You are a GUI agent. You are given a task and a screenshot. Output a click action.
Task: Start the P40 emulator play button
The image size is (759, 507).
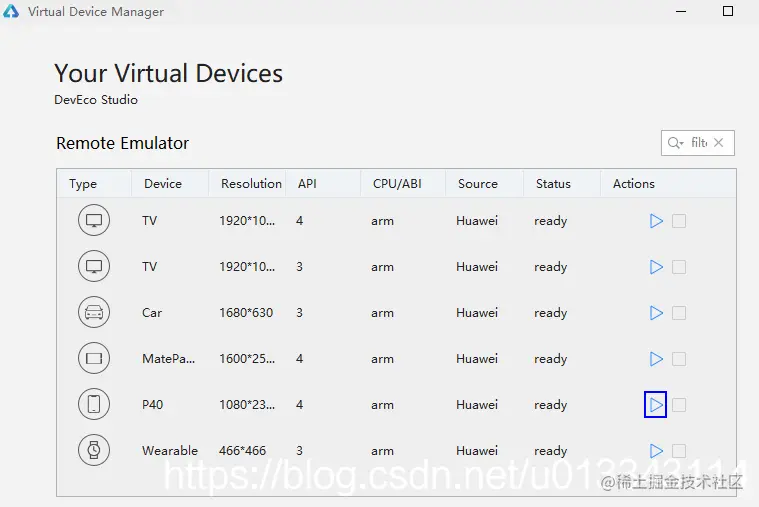click(x=655, y=404)
